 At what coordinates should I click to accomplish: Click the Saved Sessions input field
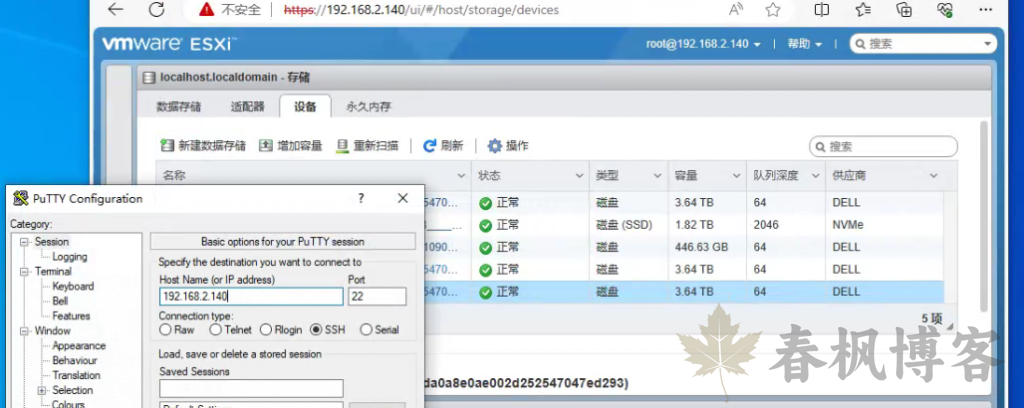tap(251, 388)
